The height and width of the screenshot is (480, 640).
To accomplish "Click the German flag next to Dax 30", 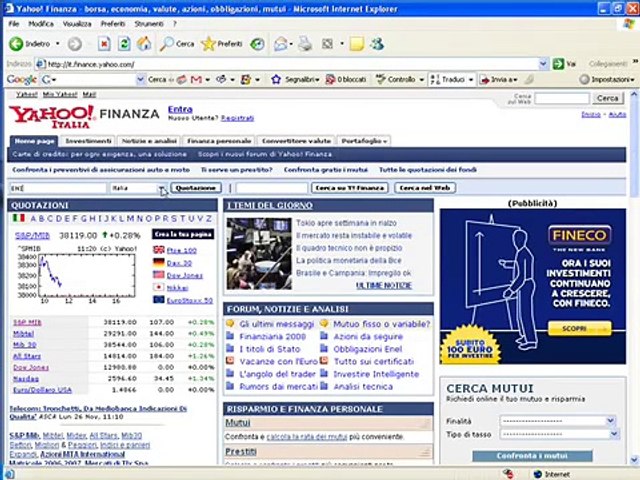I will pos(159,262).
